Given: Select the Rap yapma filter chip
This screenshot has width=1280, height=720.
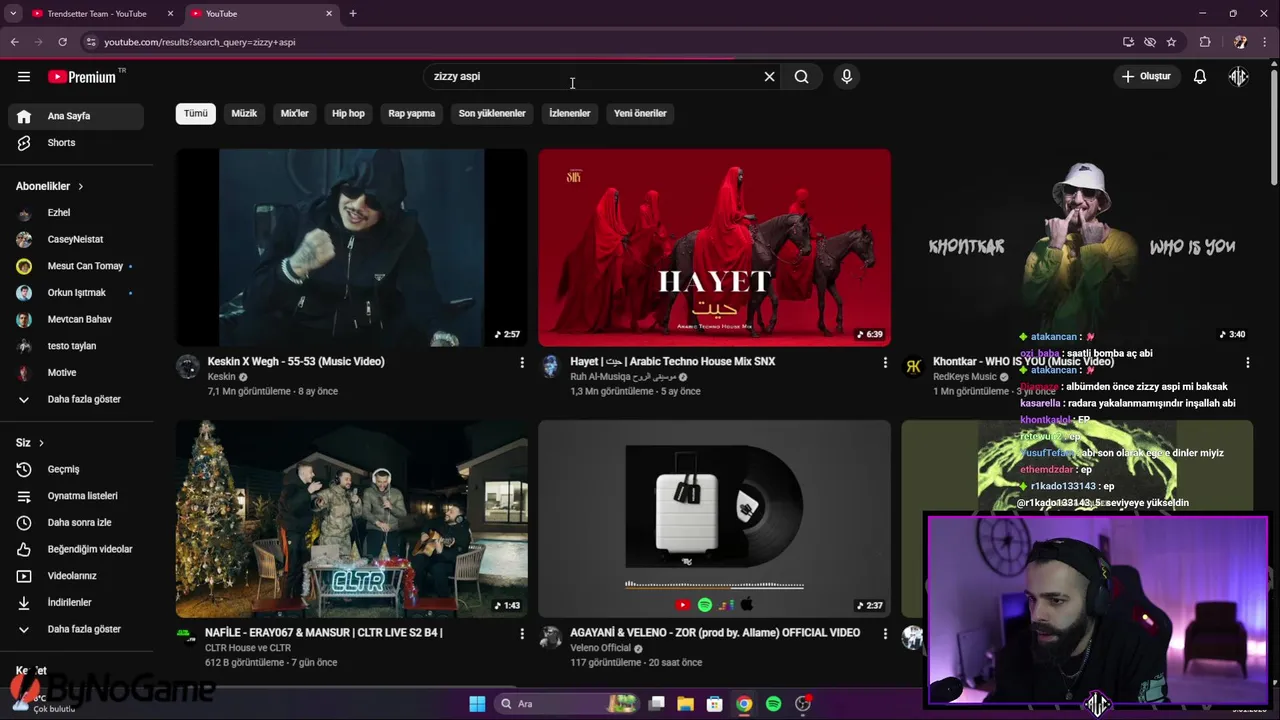Looking at the screenshot, I should (x=412, y=113).
